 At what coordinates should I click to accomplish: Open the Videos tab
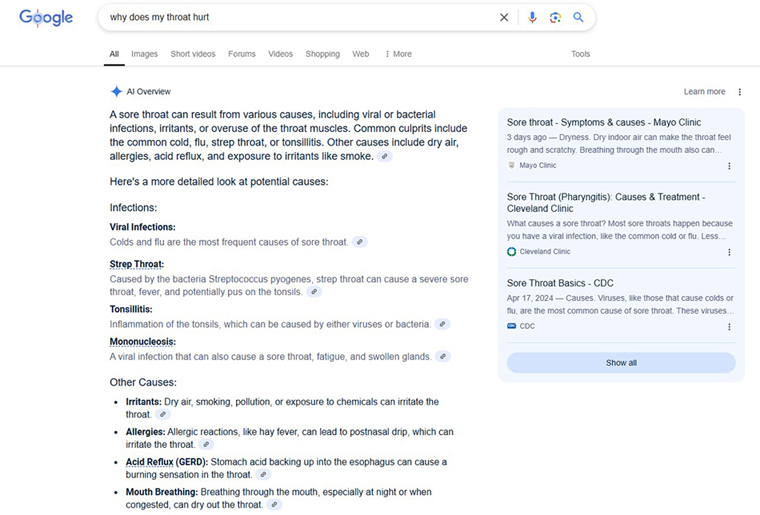point(281,54)
